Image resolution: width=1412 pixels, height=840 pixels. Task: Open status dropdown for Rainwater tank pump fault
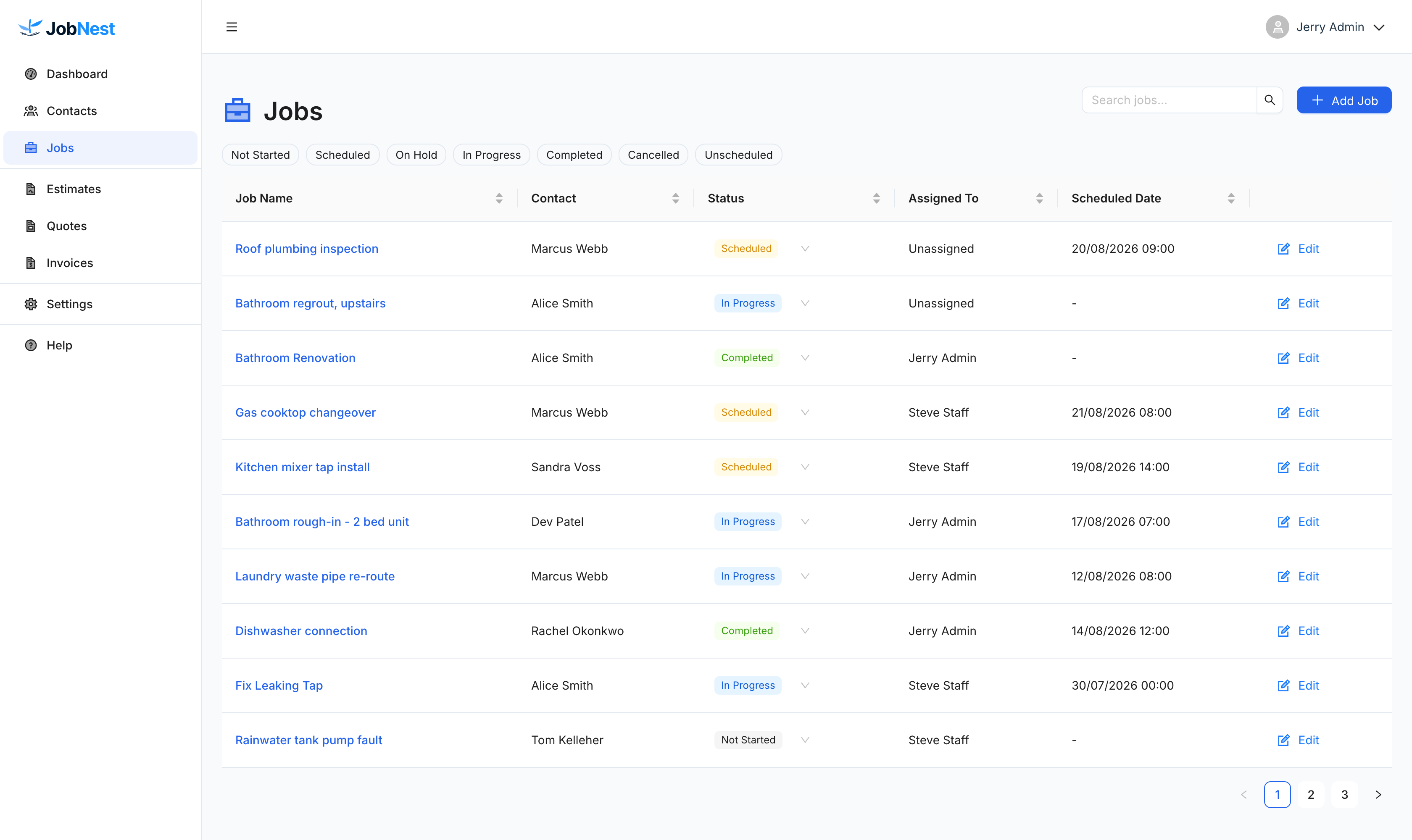805,740
